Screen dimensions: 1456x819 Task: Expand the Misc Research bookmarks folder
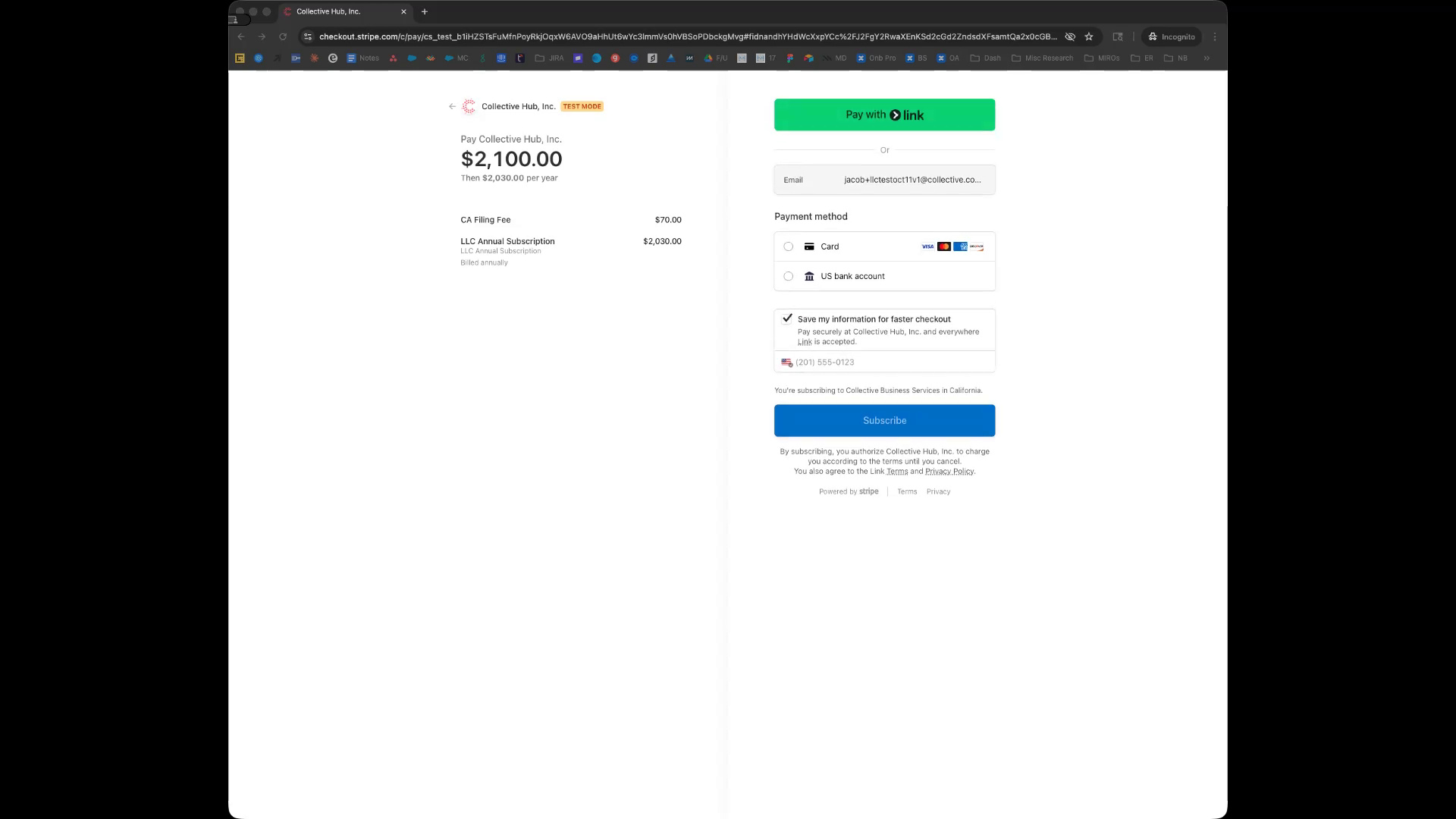pos(1043,58)
